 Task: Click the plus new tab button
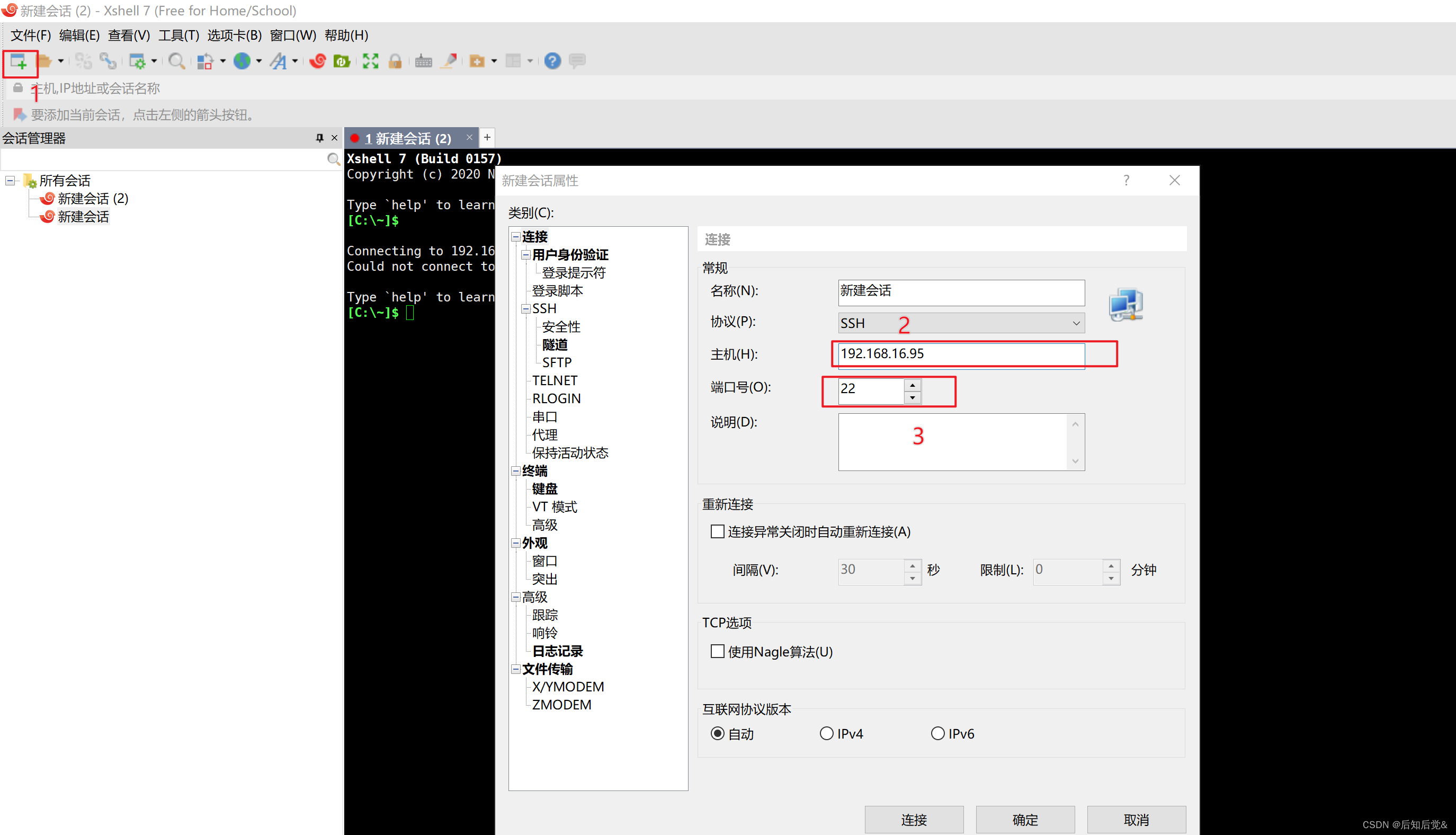(x=487, y=138)
